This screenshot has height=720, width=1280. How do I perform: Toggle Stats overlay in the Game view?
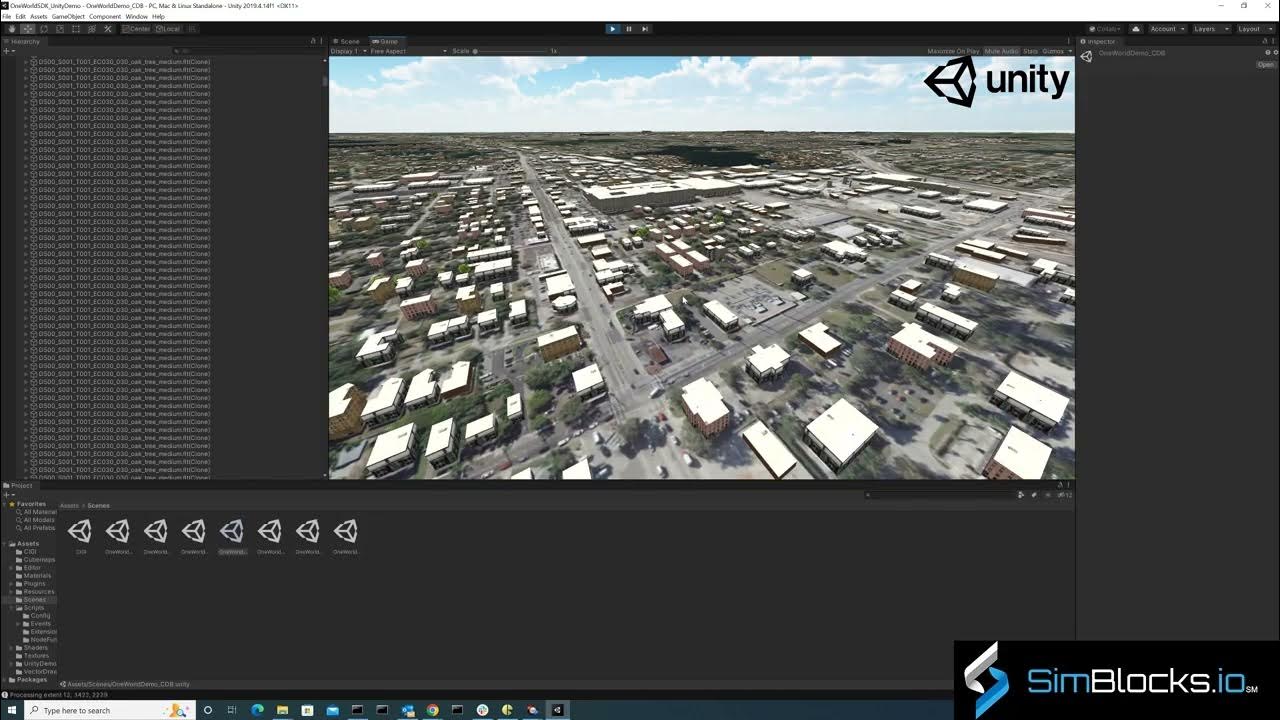click(x=1030, y=50)
